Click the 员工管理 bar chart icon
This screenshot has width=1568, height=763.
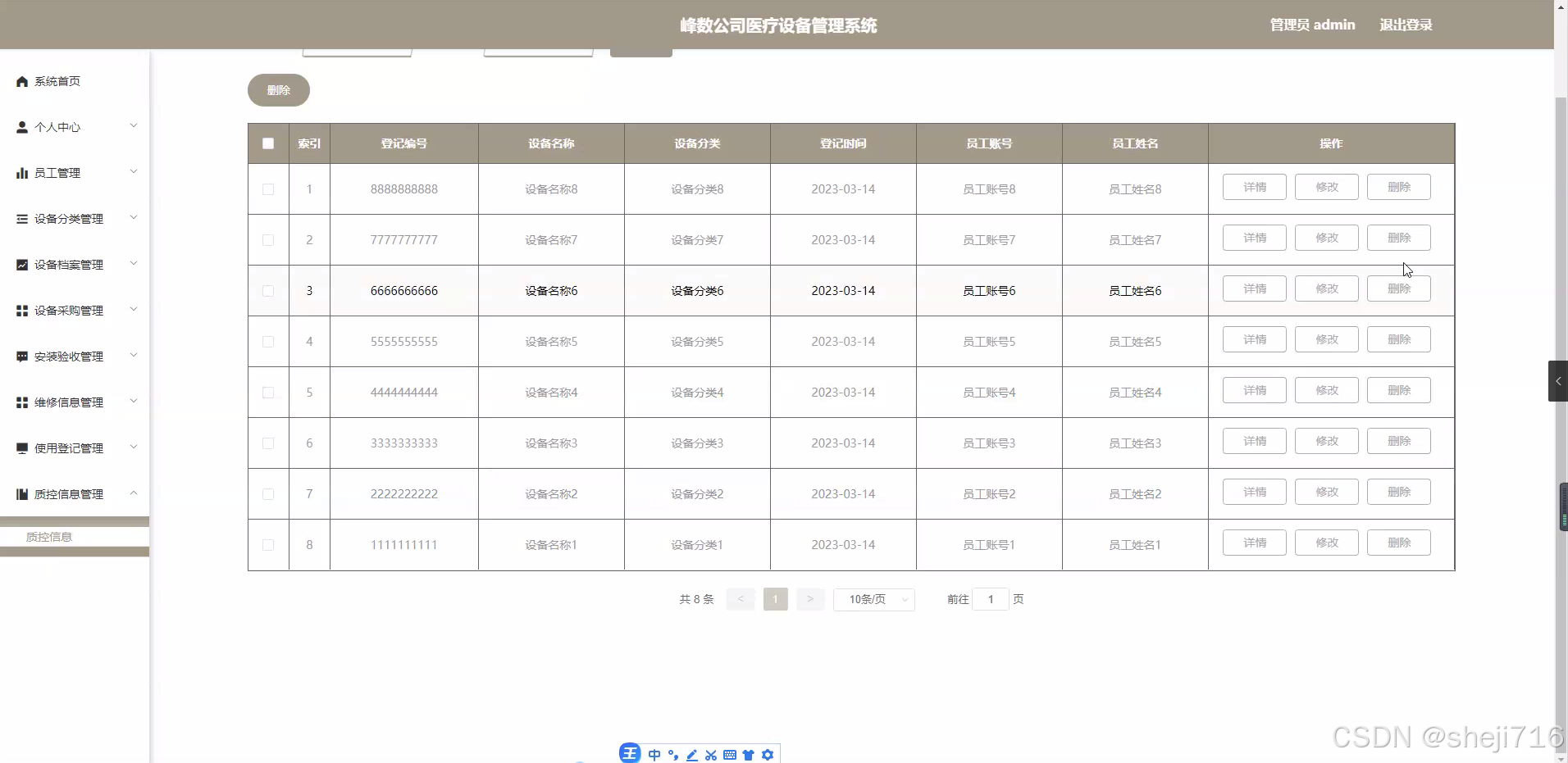click(x=21, y=173)
